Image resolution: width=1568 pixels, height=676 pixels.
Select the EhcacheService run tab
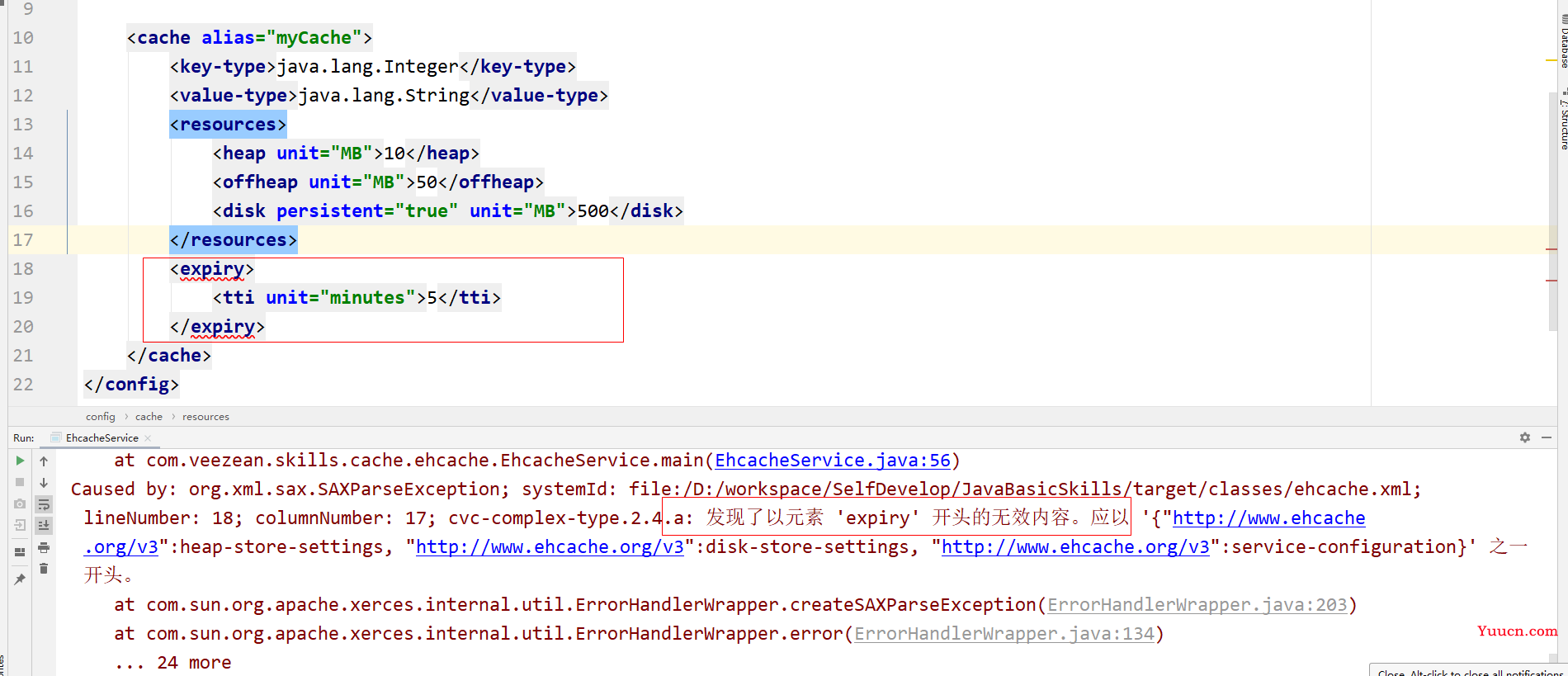pos(102,438)
